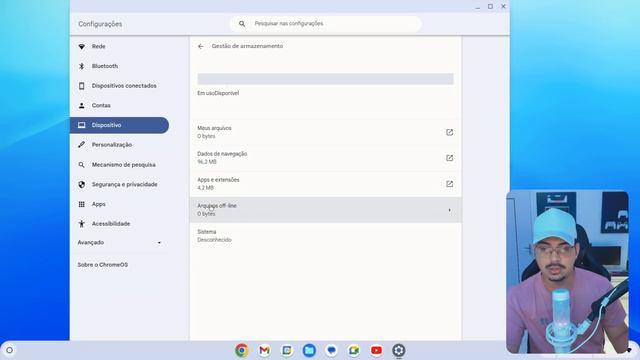Click the person icon beside Contas
Screen dimensions: 640x360
(x=82, y=105)
